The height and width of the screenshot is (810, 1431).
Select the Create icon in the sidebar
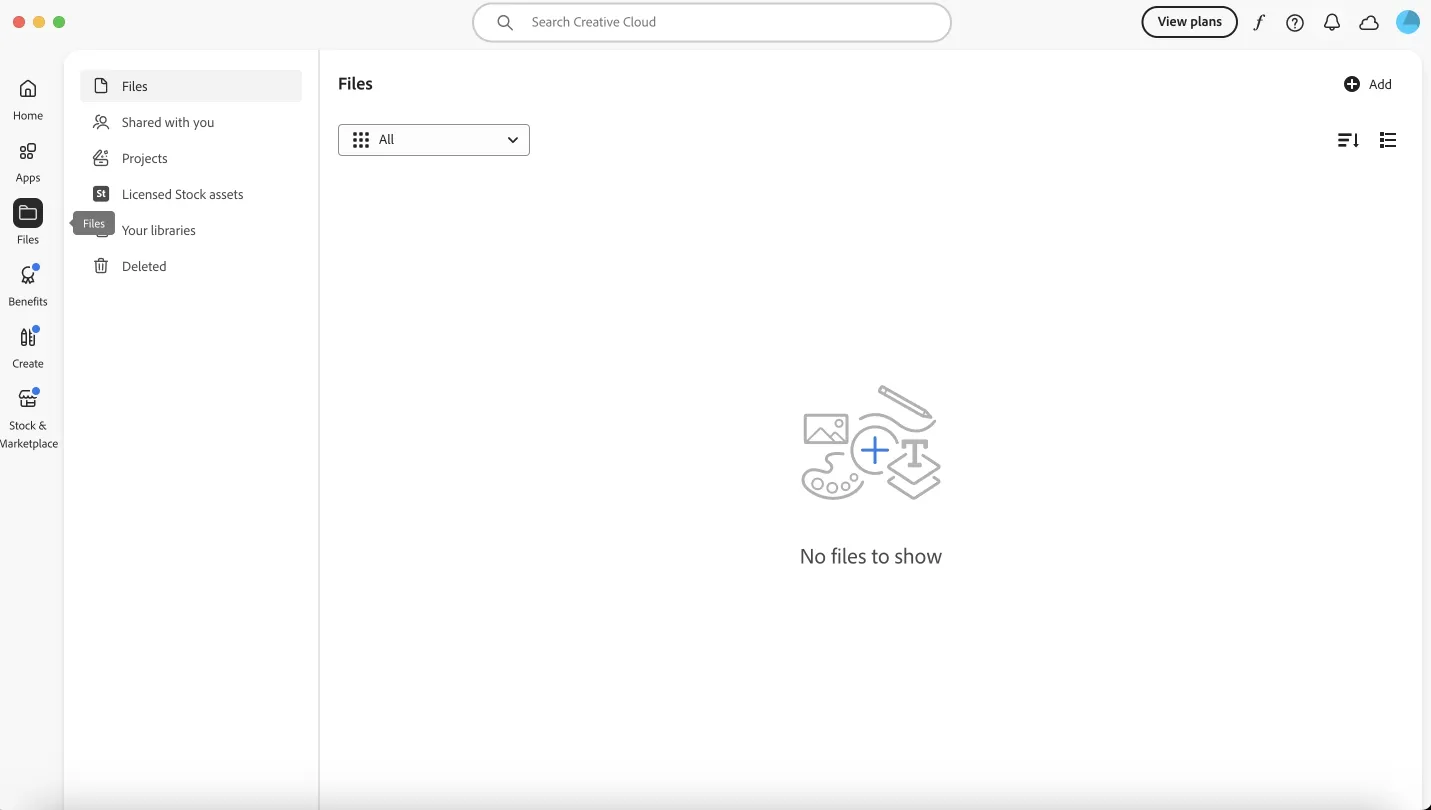(x=27, y=346)
